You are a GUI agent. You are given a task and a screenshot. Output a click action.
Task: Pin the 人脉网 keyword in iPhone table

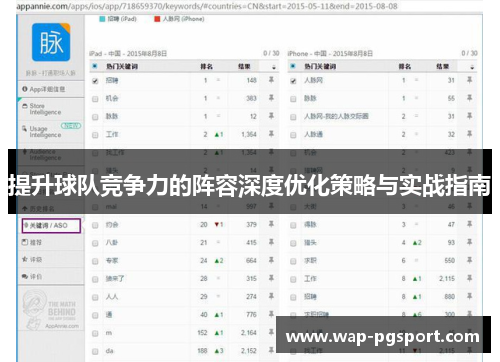469,80
